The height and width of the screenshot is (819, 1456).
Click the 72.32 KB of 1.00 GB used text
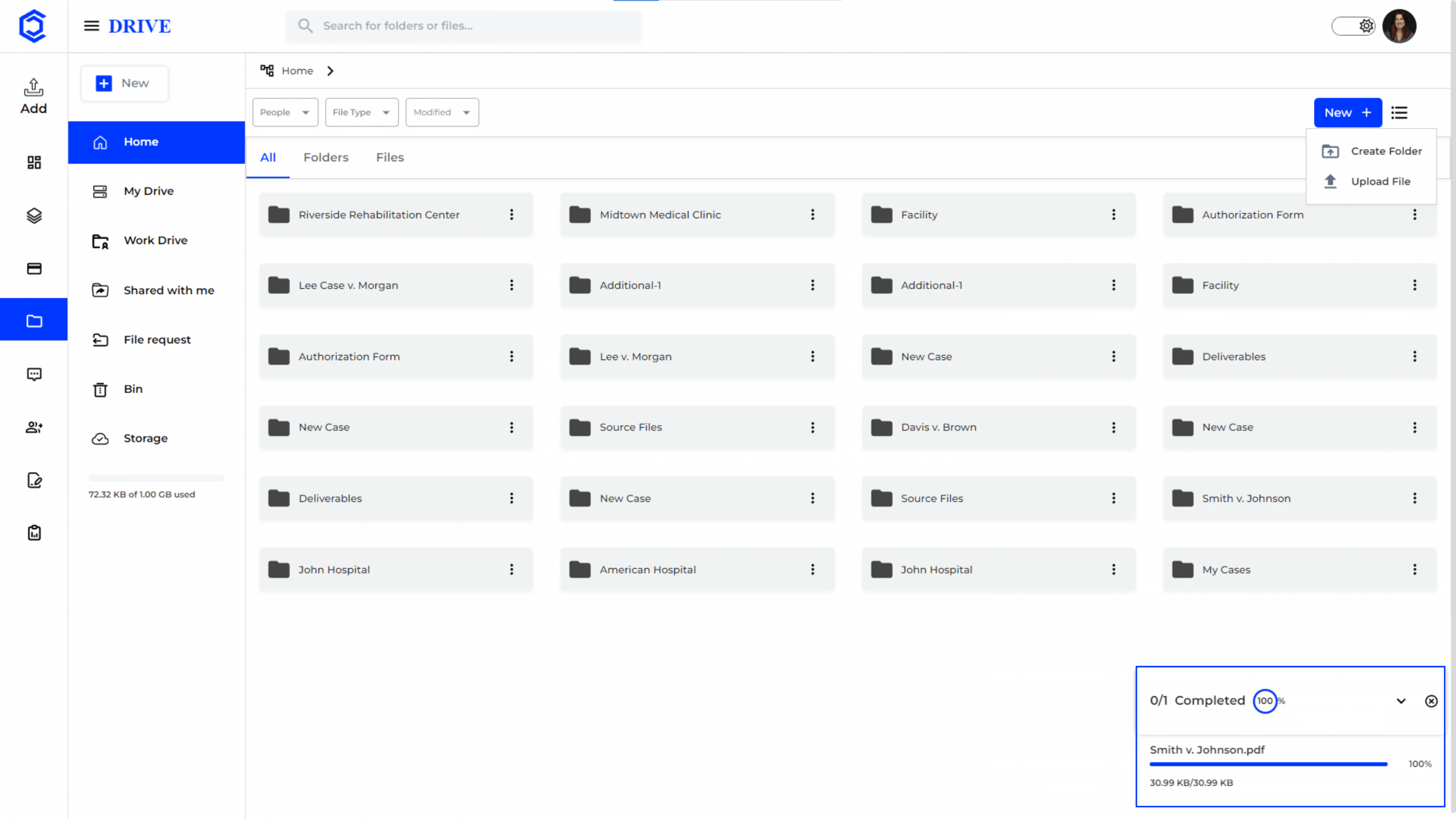142,494
